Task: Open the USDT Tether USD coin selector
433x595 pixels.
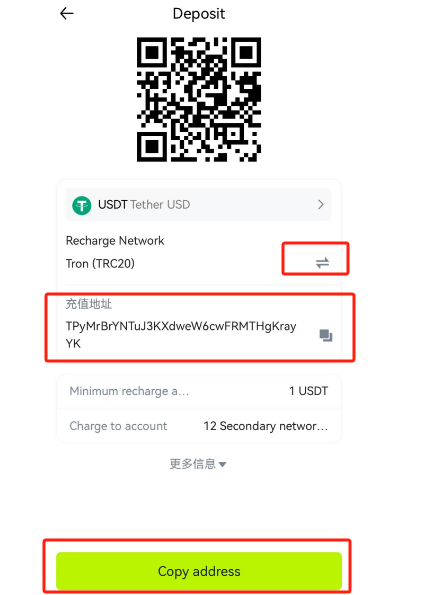Action: pyautogui.click(x=198, y=205)
